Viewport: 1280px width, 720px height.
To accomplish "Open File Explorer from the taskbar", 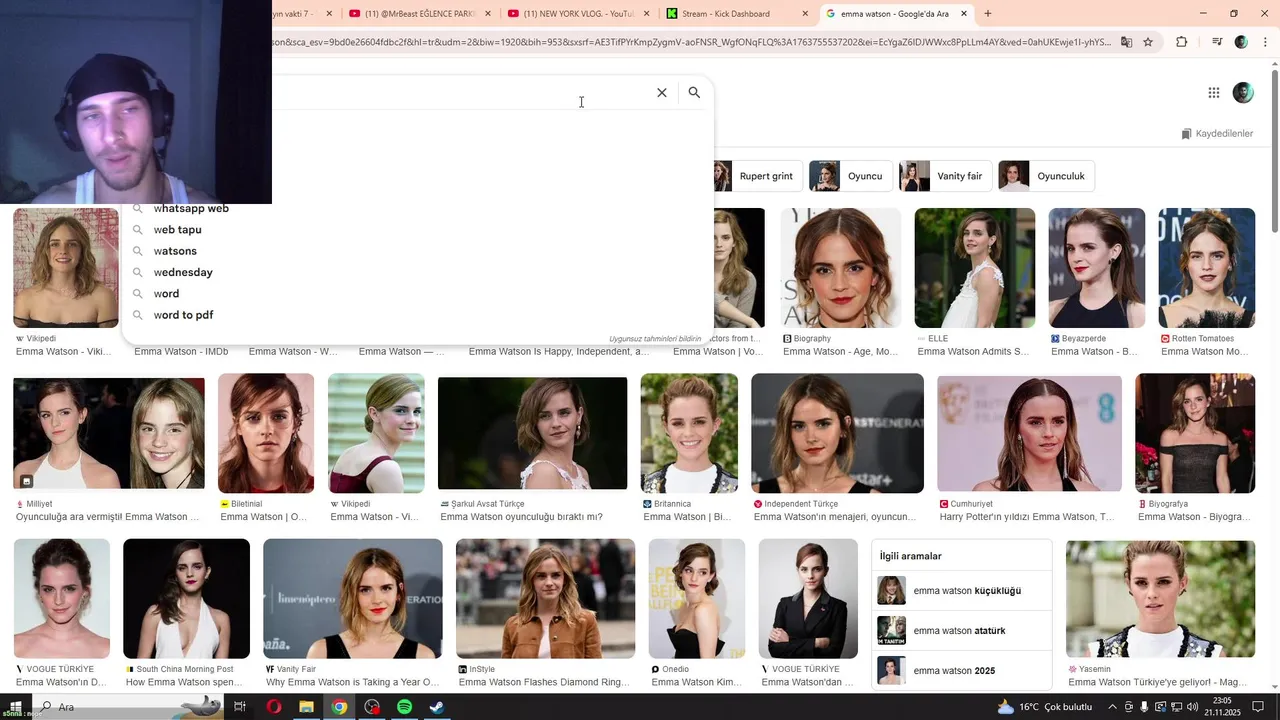I will tap(306, 707).
